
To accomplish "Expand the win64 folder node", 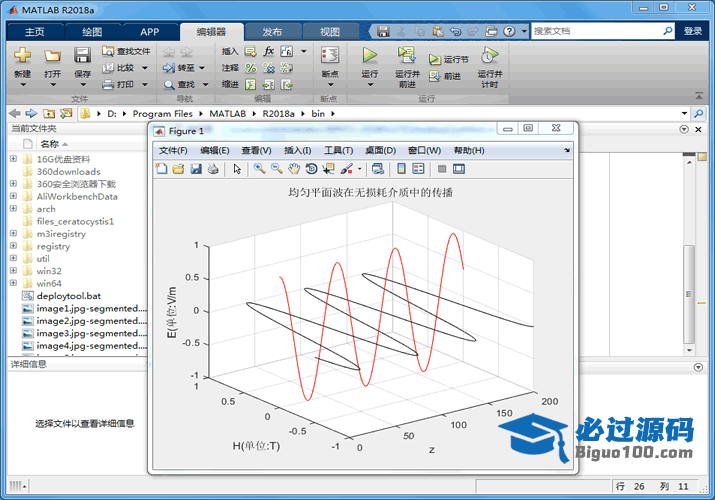I will [13, 283].
